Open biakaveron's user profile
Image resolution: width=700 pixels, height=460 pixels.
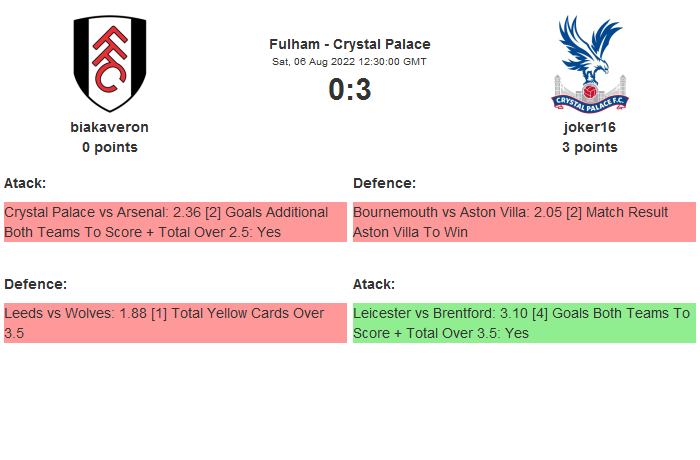(x=110, y=127)
